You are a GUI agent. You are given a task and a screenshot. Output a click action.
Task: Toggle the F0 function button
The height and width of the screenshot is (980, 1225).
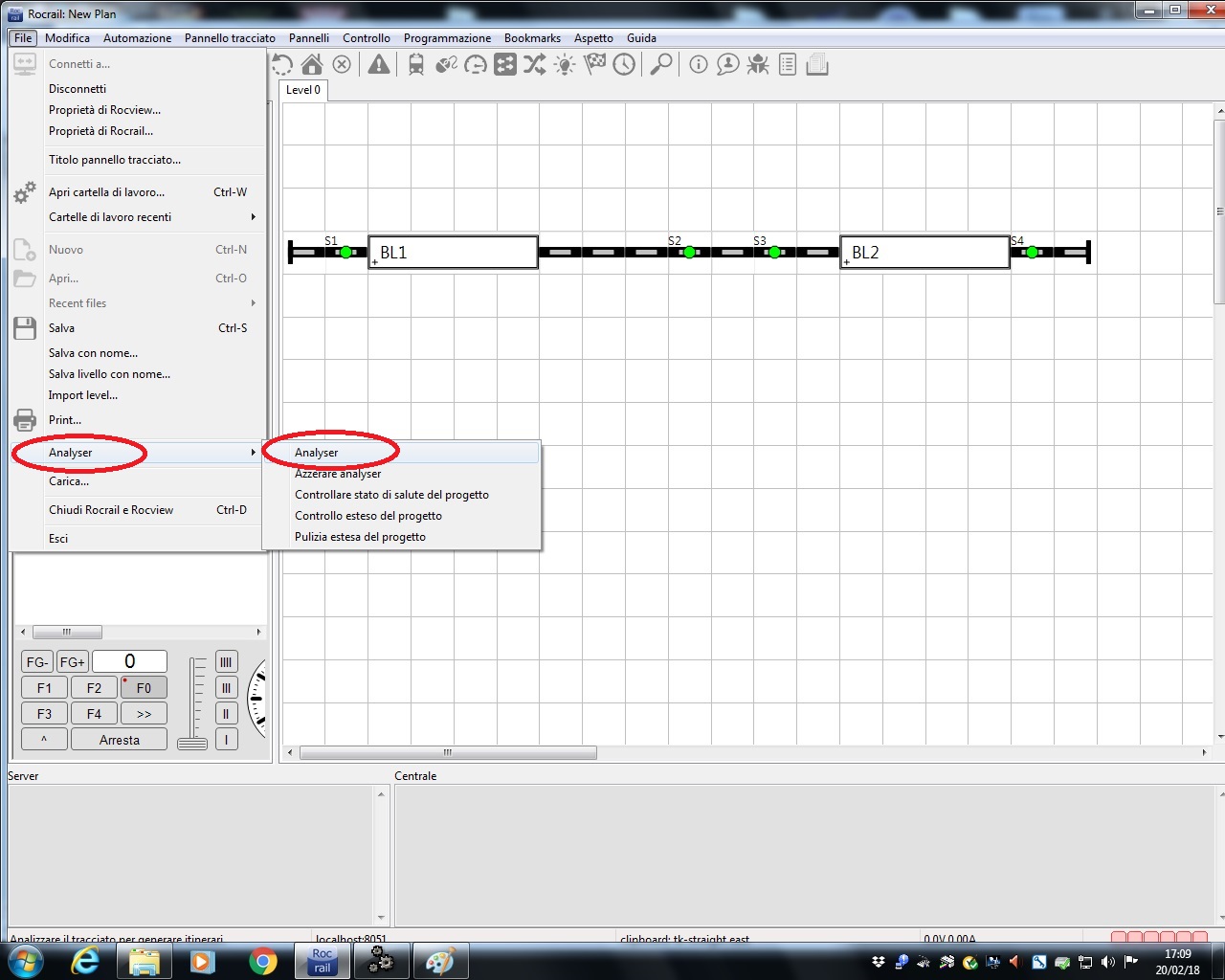click(x=144, y=688)
